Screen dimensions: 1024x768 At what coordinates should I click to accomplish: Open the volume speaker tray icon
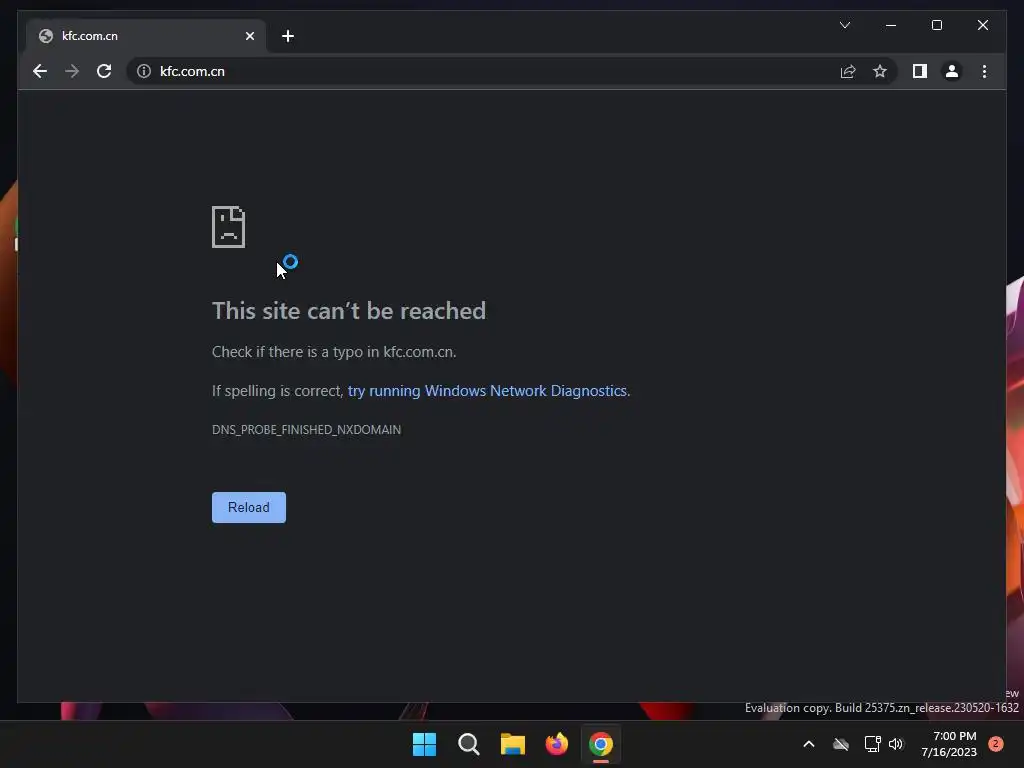tap(896, 744)
